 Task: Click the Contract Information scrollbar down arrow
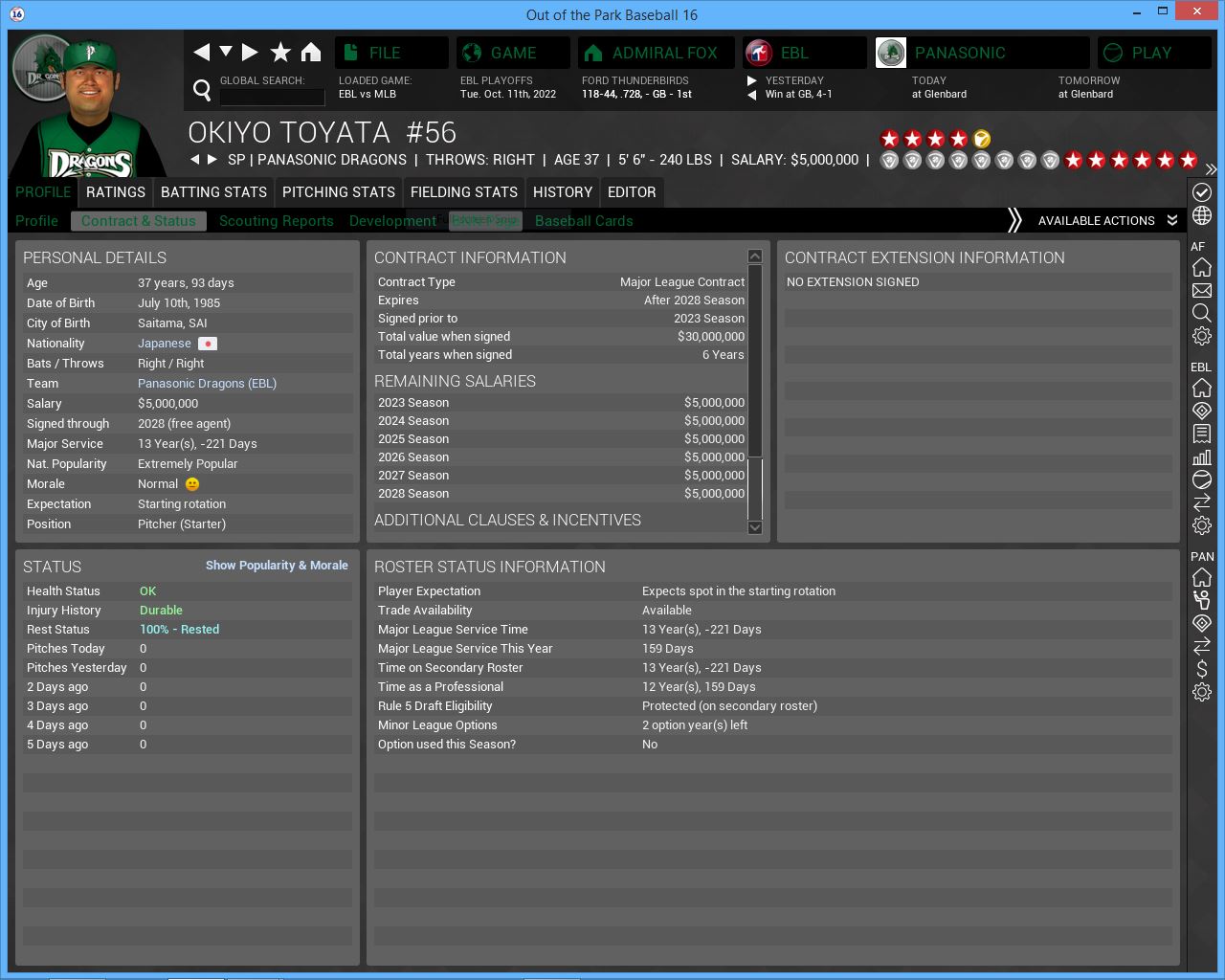[755, 527]
